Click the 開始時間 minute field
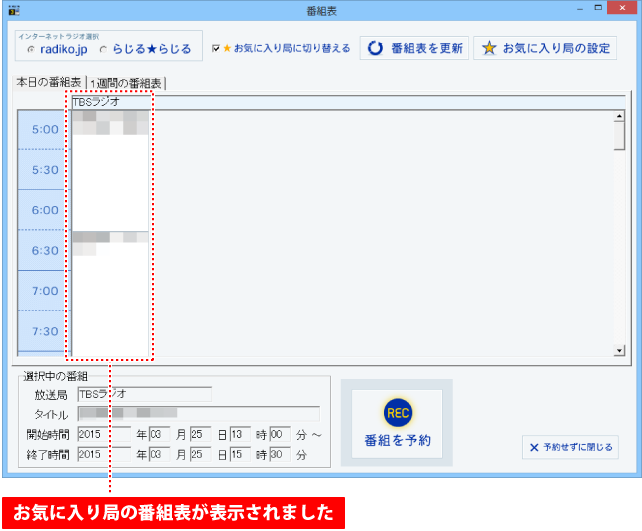The height and width of the screenshot is (531, 642). coord(280,434)
